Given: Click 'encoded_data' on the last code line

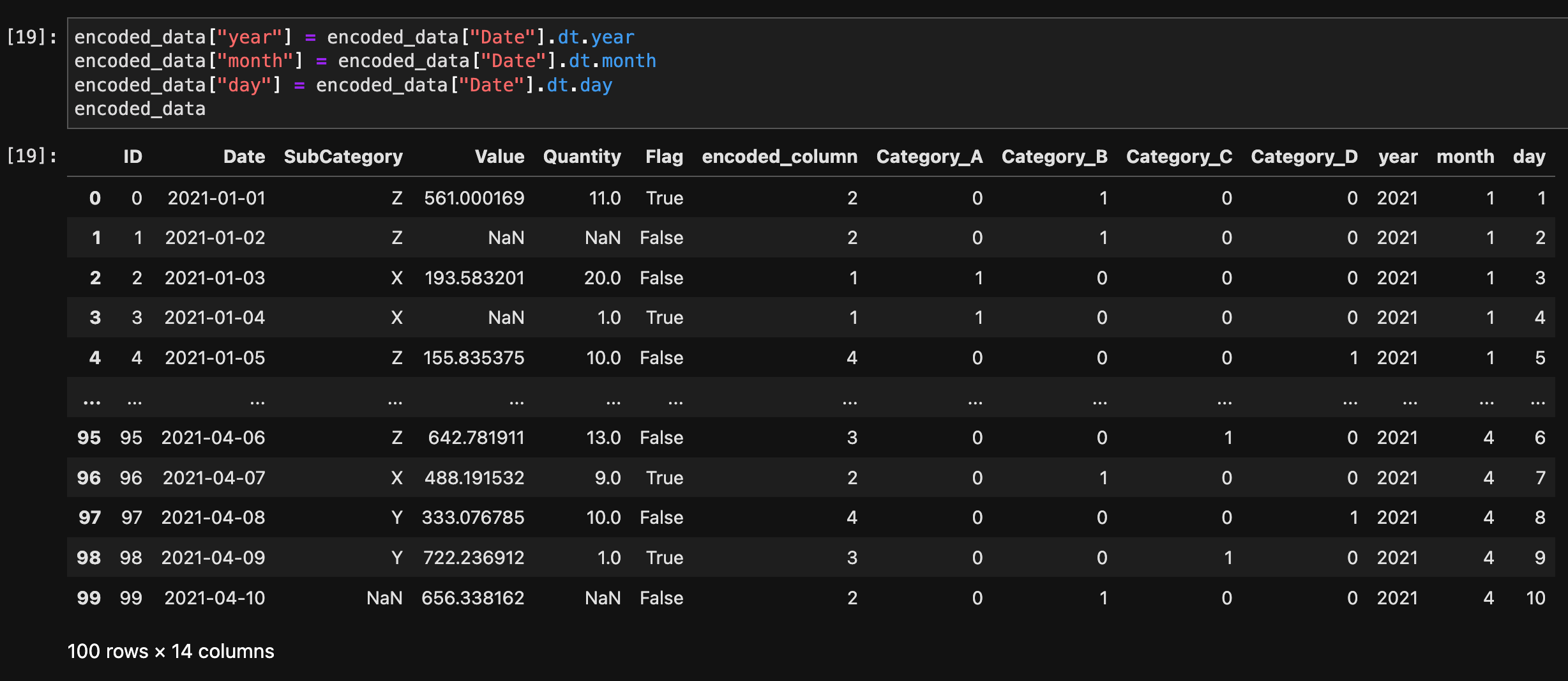Looking at the screenshot, I should pos(140,109).
